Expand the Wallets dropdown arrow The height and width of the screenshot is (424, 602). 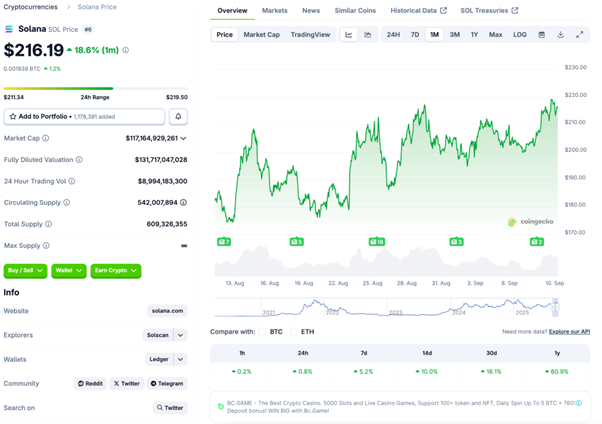click(180, 359)
